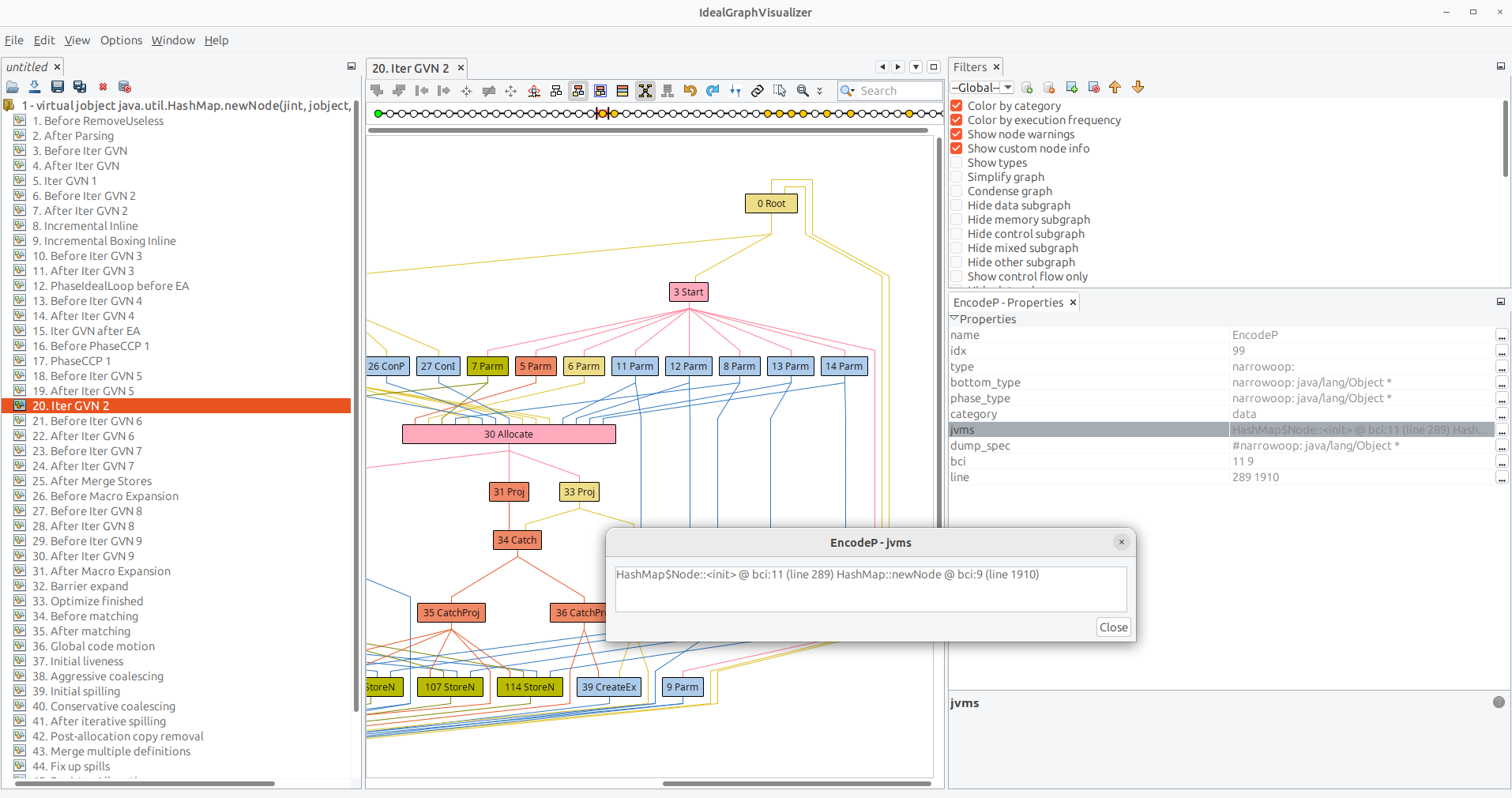Click the floppy disk save icon
Screen dimensions: 1512x798
(x=57, y=87)
